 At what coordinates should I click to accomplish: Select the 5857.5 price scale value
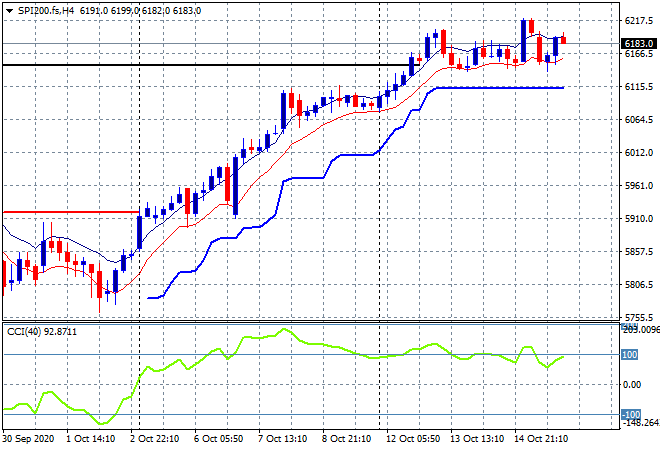[x=639, y=252]
